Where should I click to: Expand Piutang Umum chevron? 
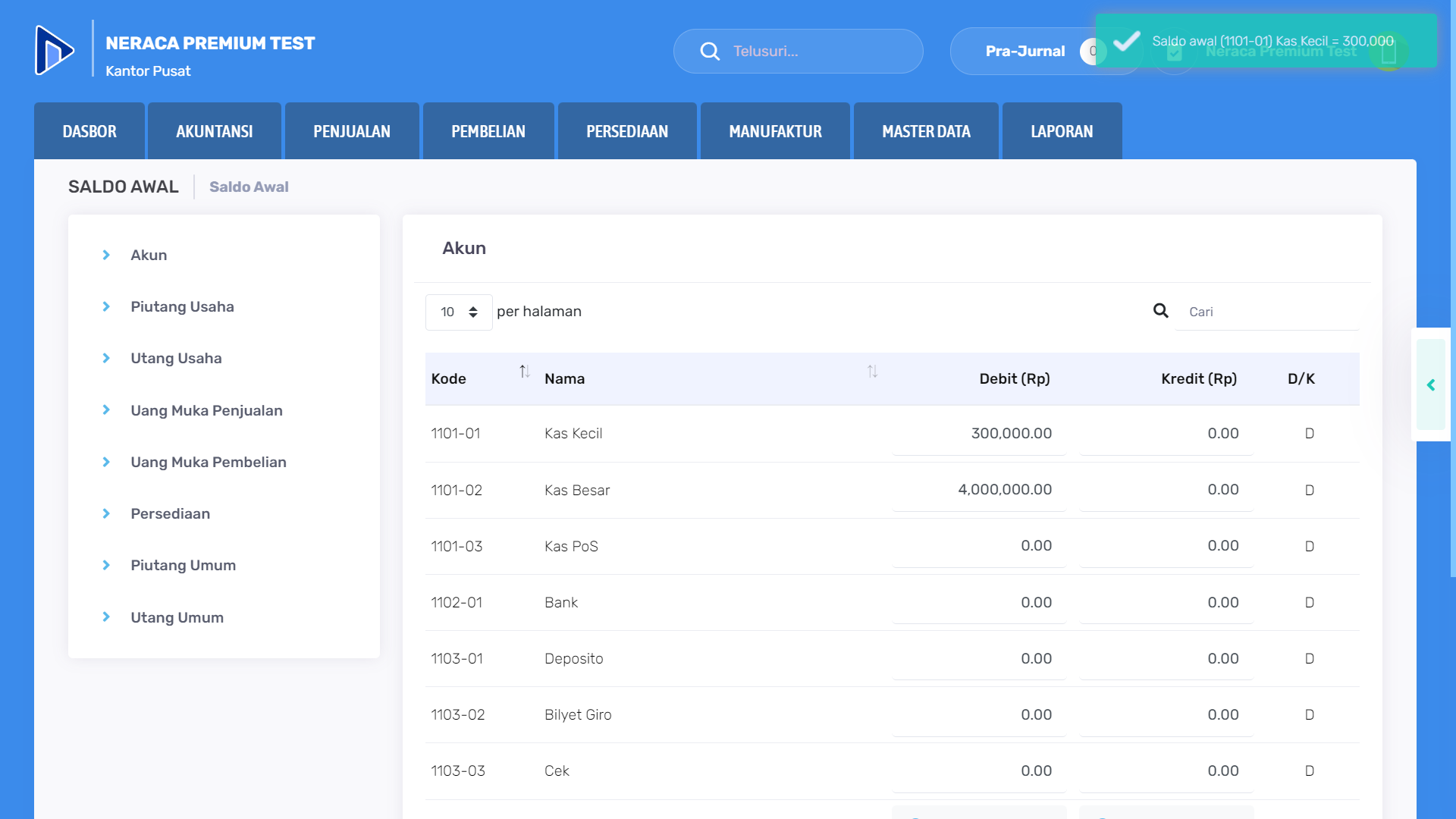(x=106, y=565)
